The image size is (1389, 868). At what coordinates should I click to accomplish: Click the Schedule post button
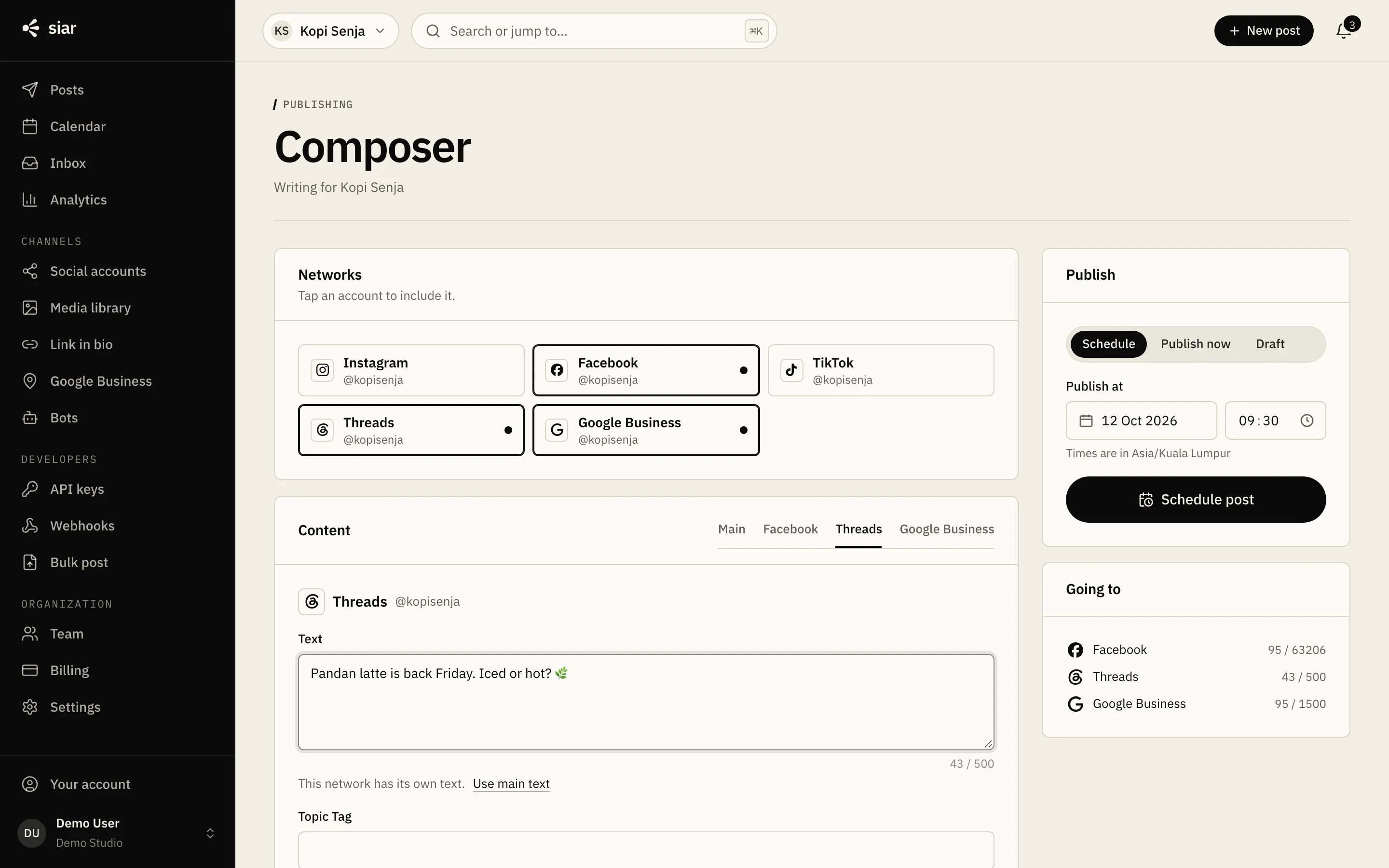point(1196,500)
